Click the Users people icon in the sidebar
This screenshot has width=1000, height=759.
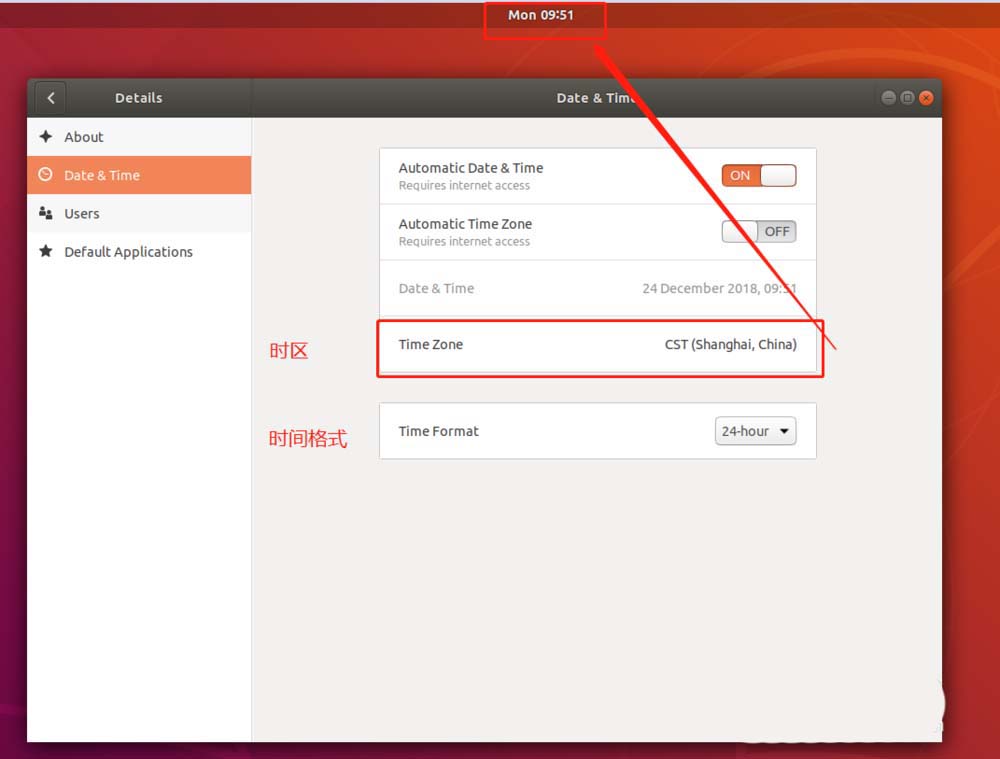coord(47,213)
